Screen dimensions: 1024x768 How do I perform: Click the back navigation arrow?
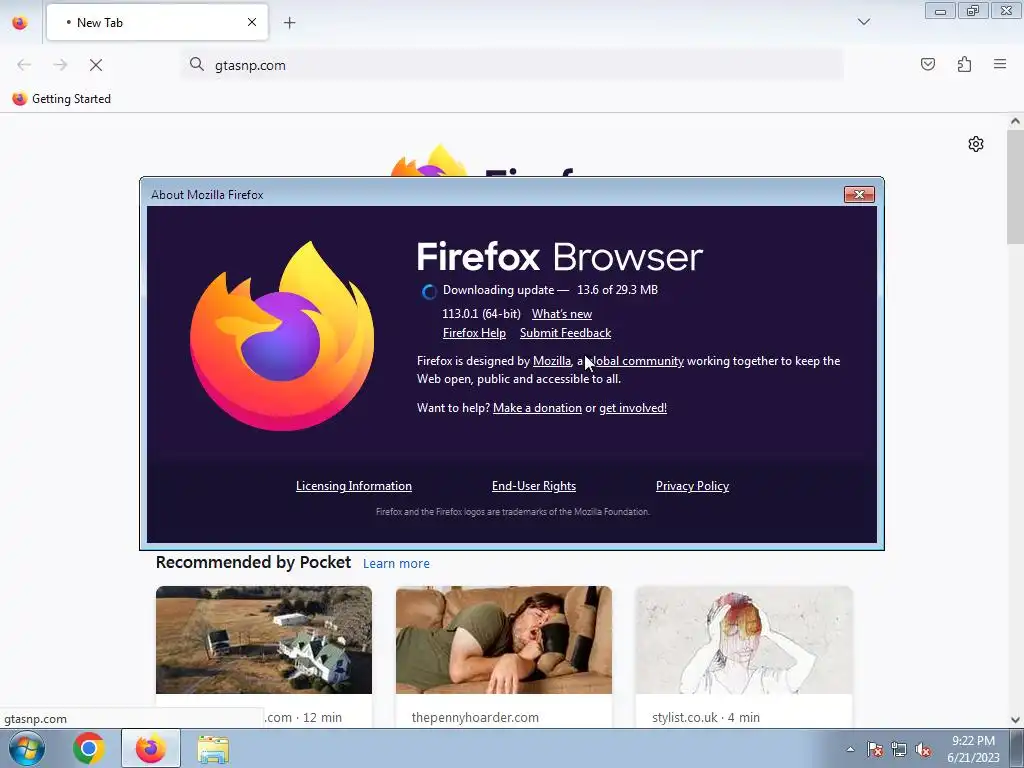[x=24, y=65]
